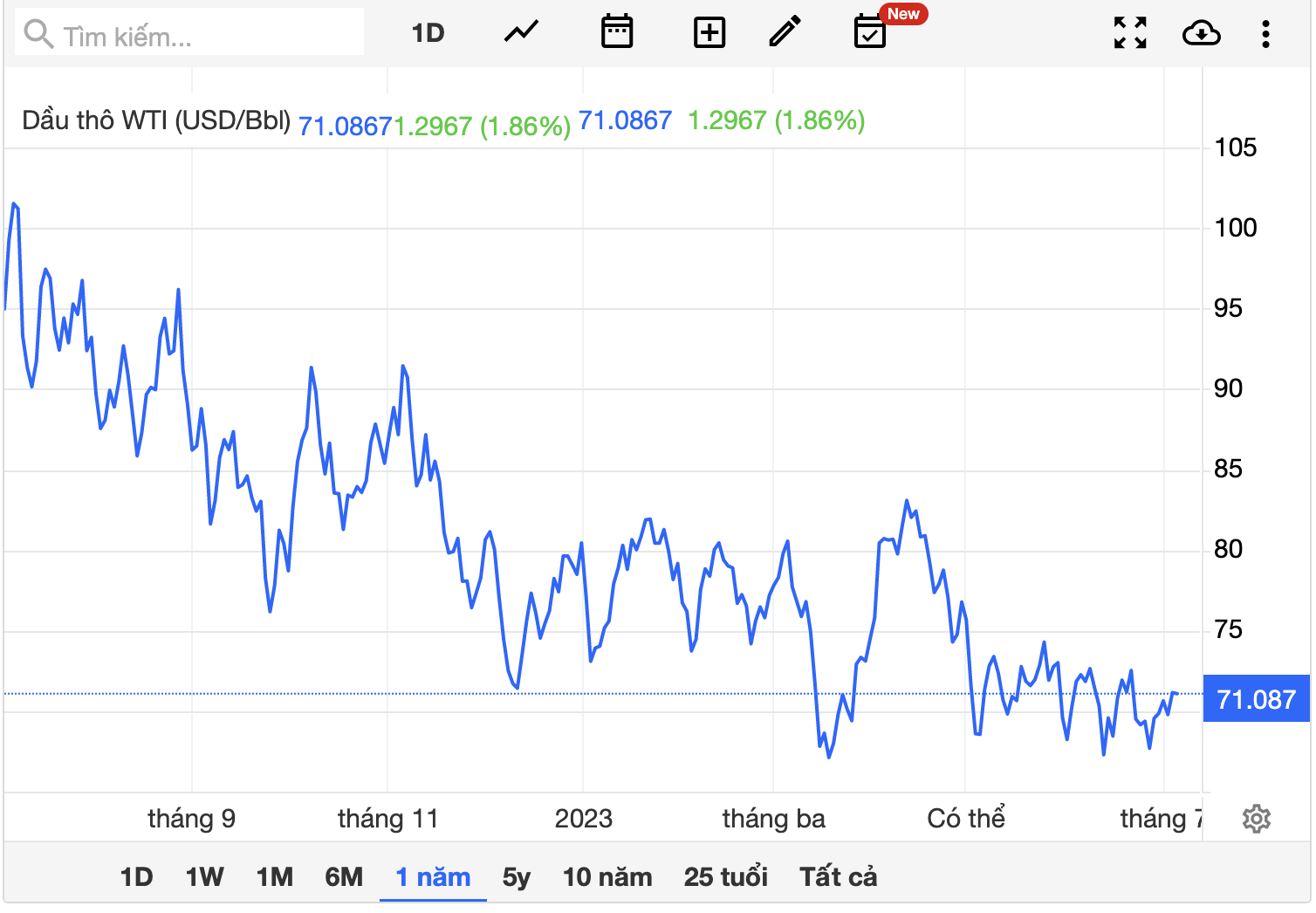Click the search field Tìm kiếm
Screen dimensions: 1316x913
click(189, 32)
